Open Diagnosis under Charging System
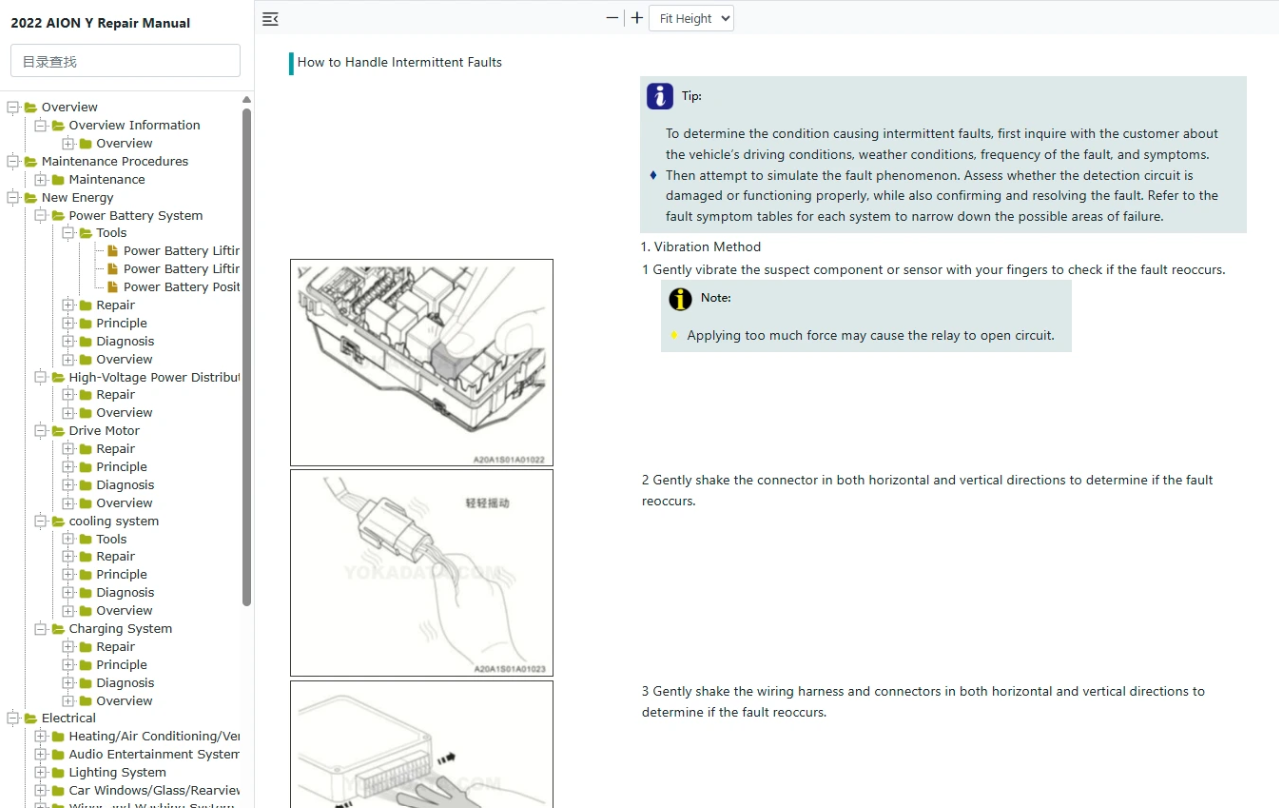1279x808 pixels. click(125, 683)
